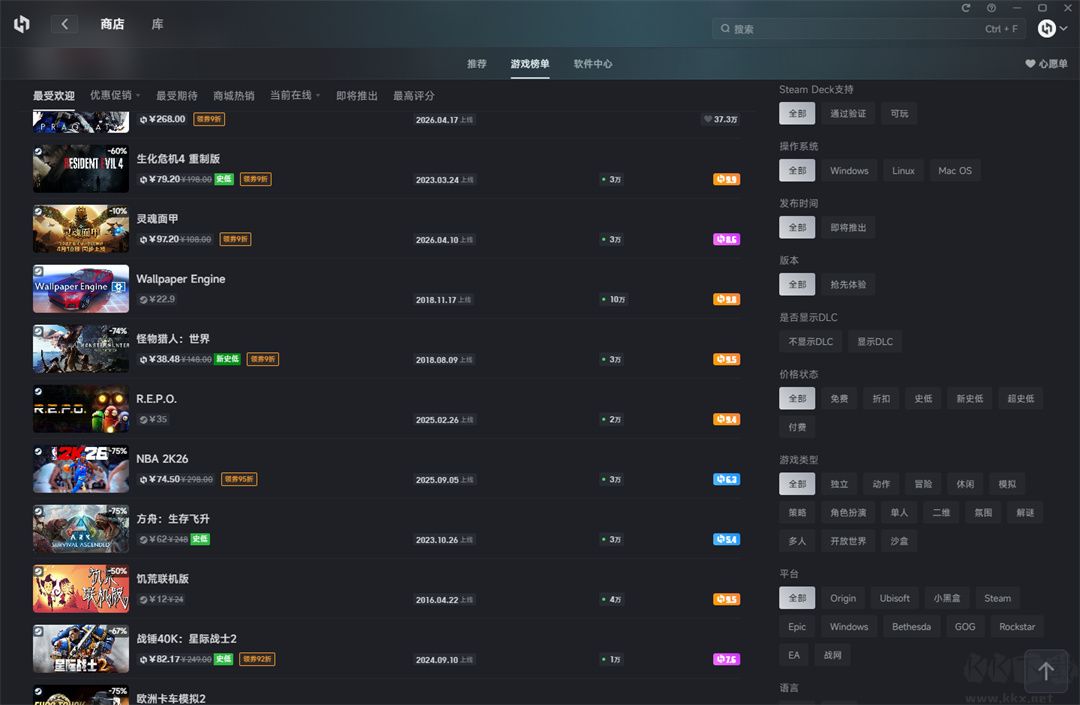Click the 领券9折 coupon tag on 灵魂面甲
Screen dimensions: 1080x705
[236, 239]
